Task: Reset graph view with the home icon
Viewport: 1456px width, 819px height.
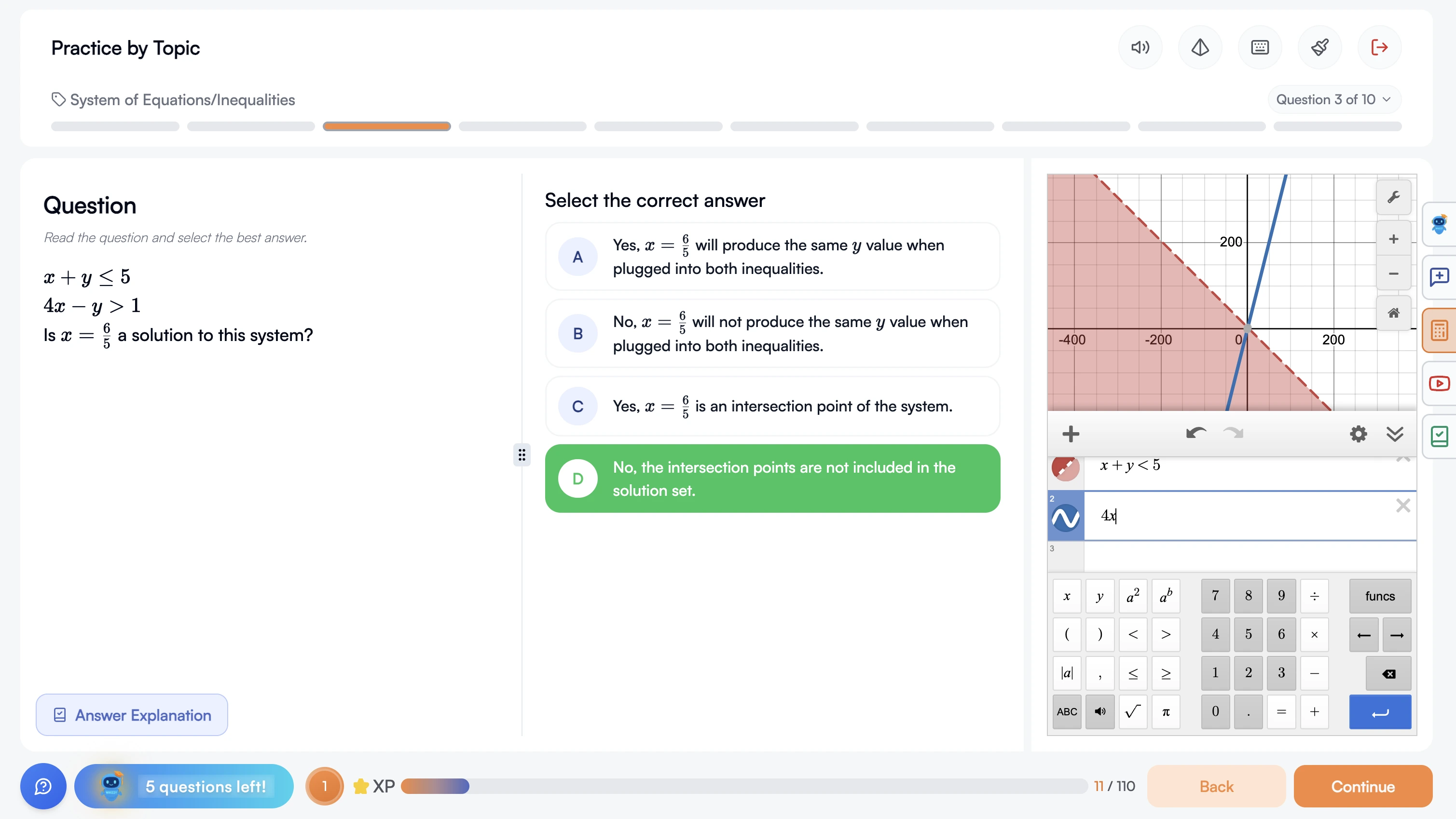Action: click(x=1394, y=313)
